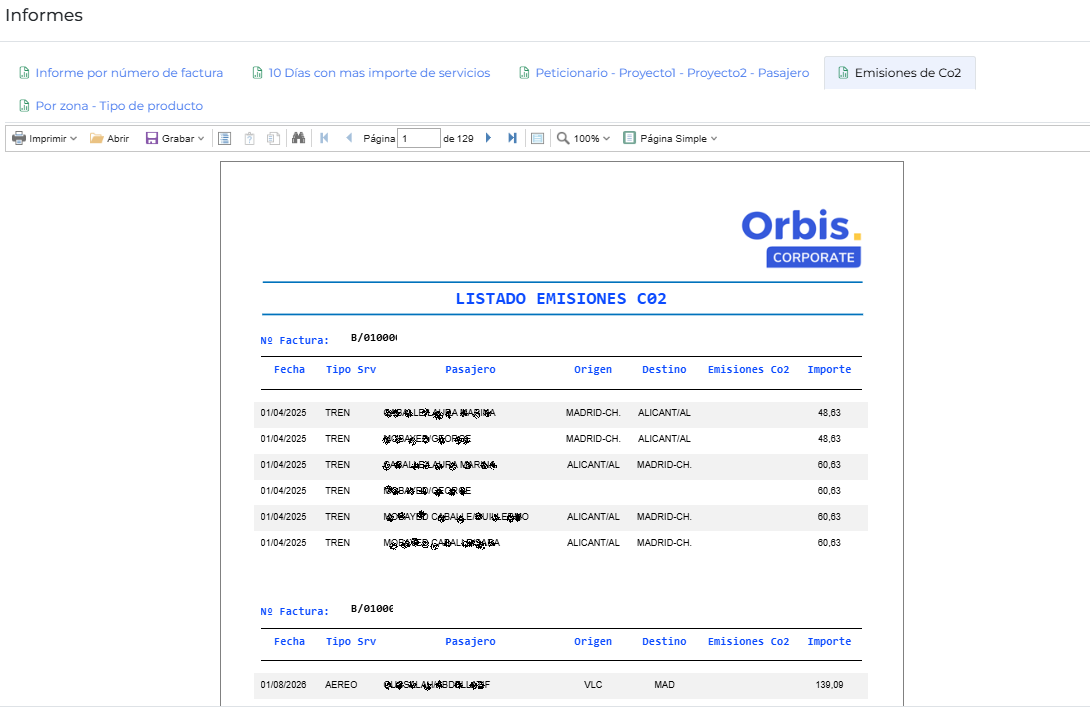Click Fecha header in second invoice table
1090x715 pixels.
289,641
